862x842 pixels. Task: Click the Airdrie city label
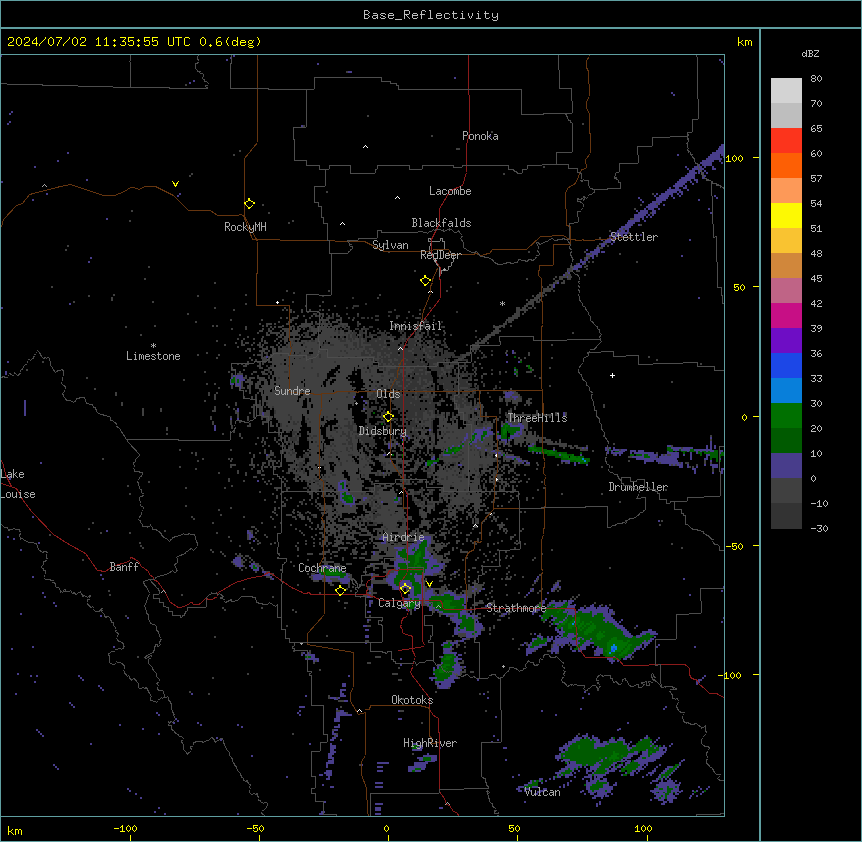[x=404, y=537]
